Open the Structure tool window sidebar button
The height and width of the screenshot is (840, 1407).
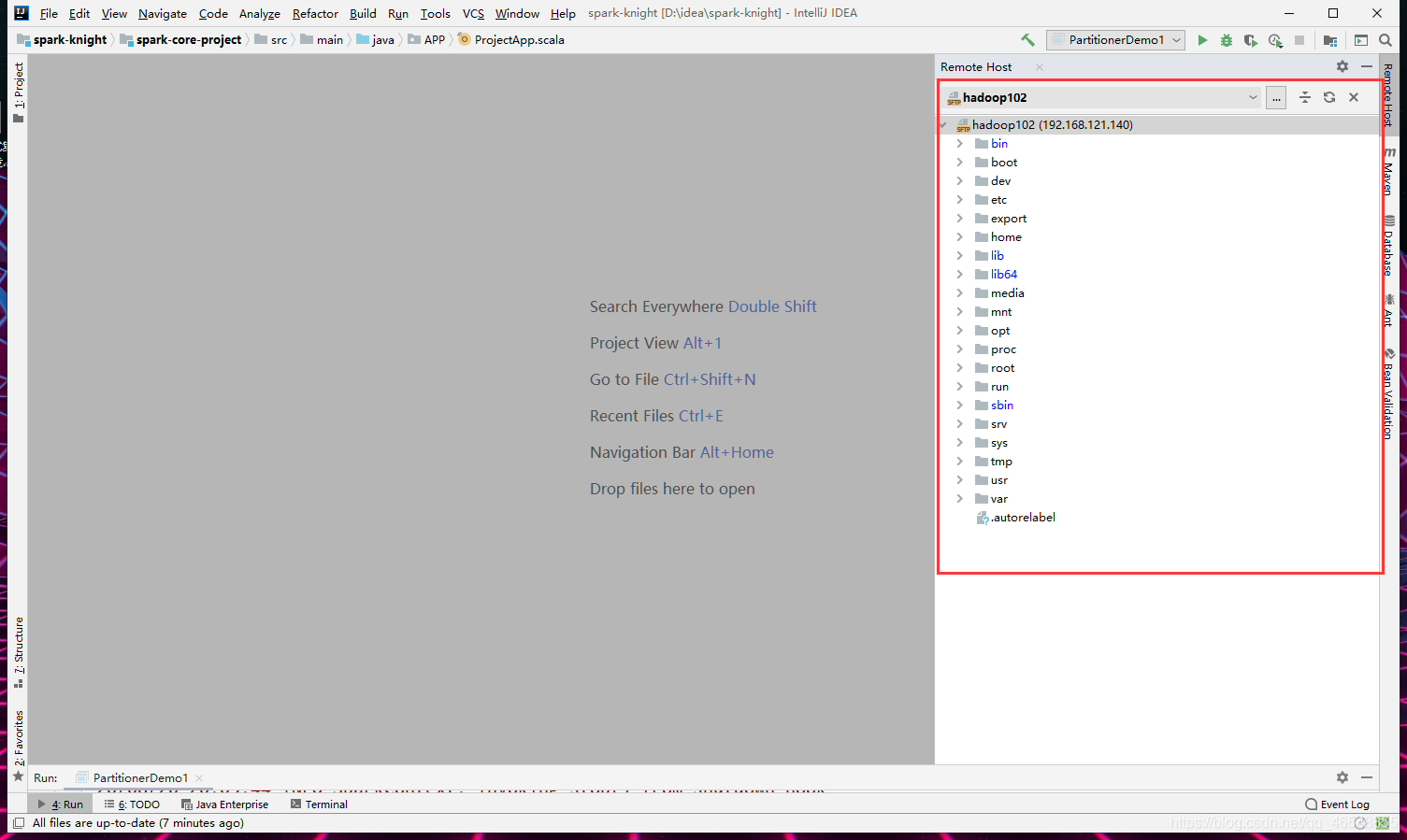(x=19, y=652)
